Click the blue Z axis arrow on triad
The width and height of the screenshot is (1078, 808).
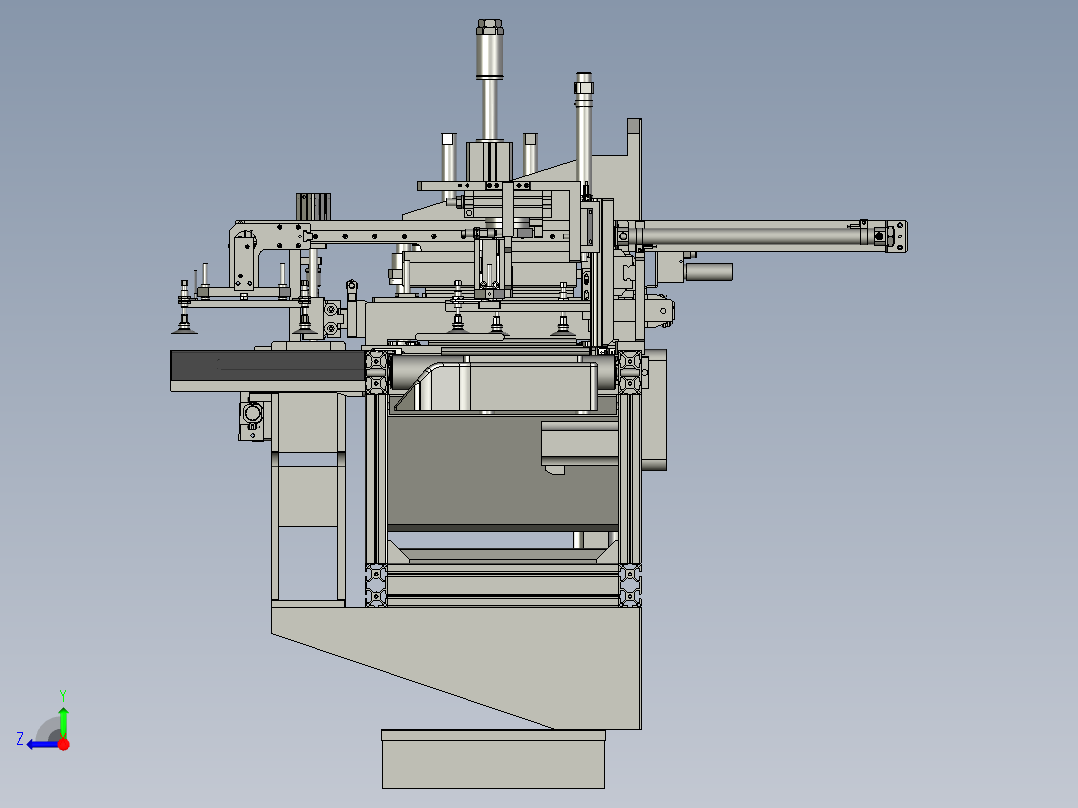click(x=41, y=744)
